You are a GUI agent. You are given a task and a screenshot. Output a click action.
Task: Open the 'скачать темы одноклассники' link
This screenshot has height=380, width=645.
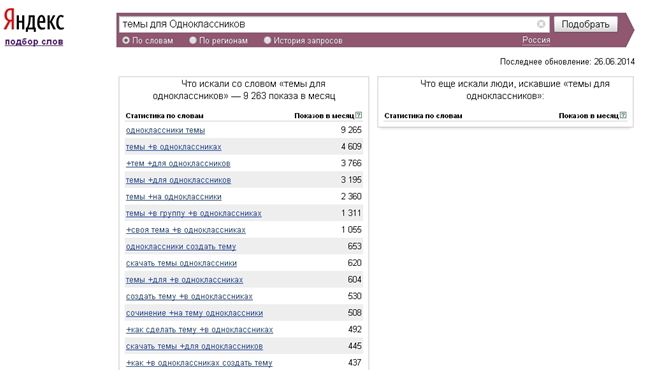181,263
